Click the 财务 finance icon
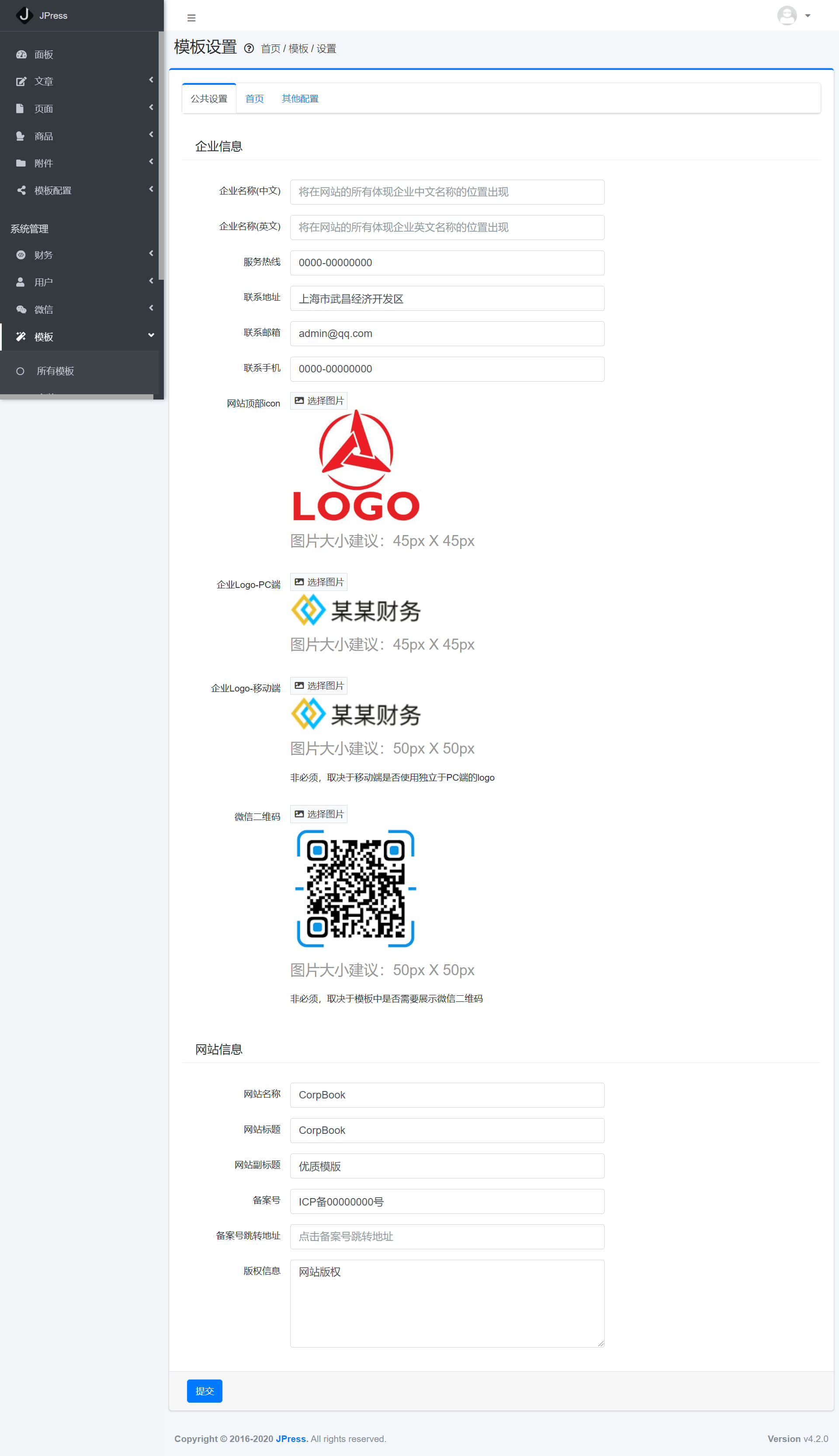This screenshot has width=839, height=1456. pos(21,255)
